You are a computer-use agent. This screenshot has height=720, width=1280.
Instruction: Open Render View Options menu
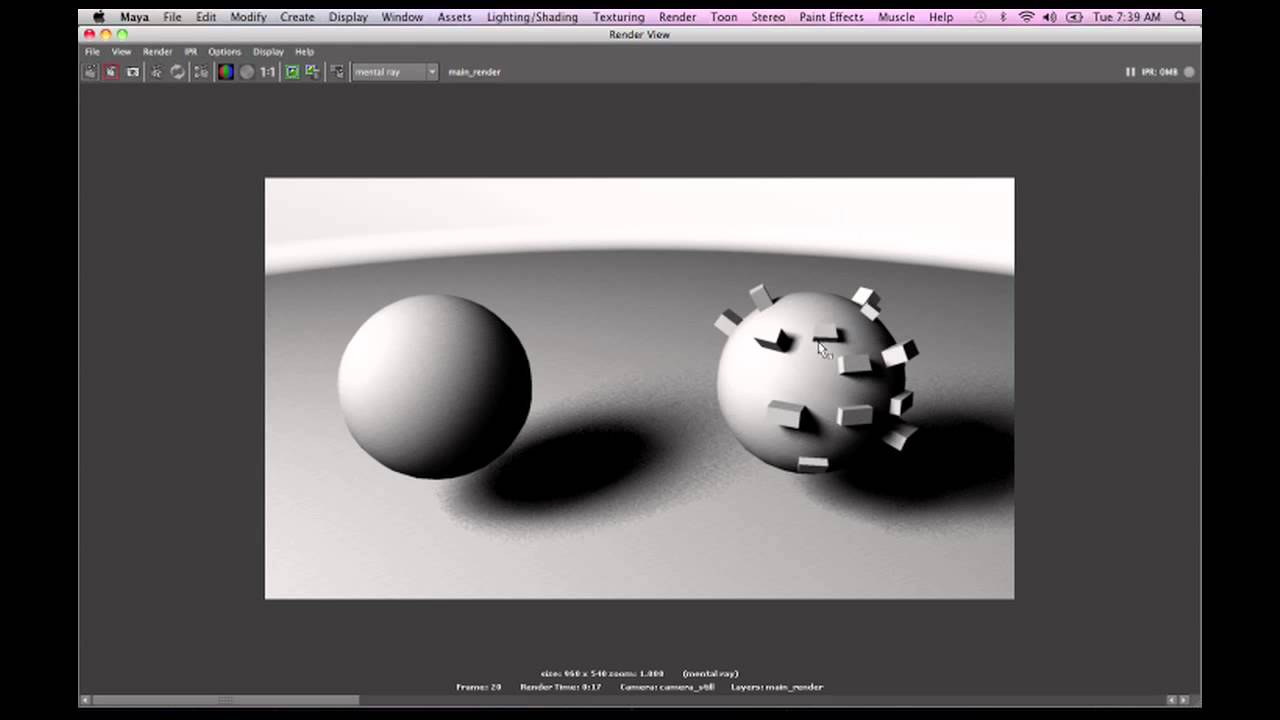coord(224,52)
